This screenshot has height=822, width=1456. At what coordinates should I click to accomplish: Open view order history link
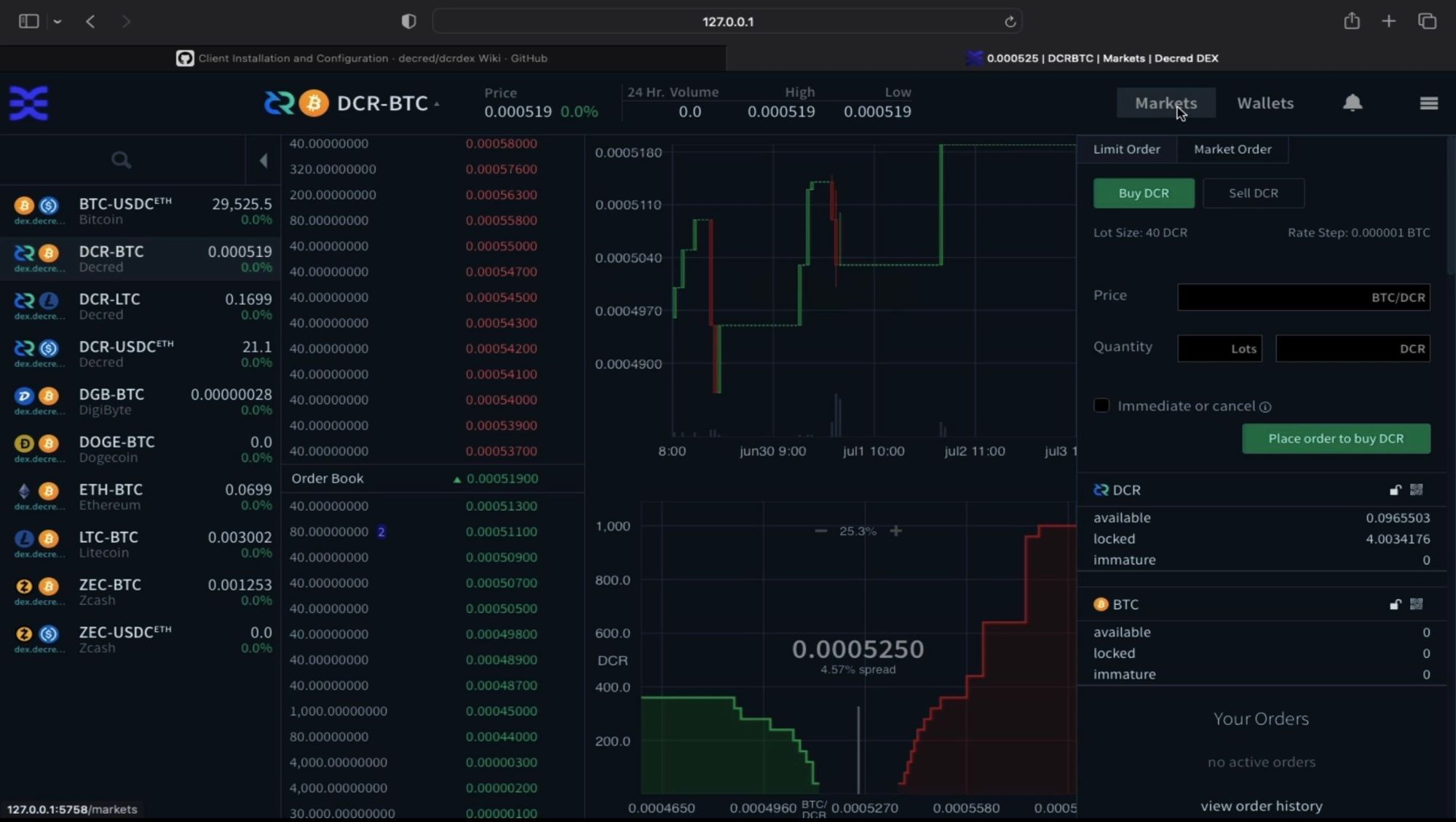1261,806
